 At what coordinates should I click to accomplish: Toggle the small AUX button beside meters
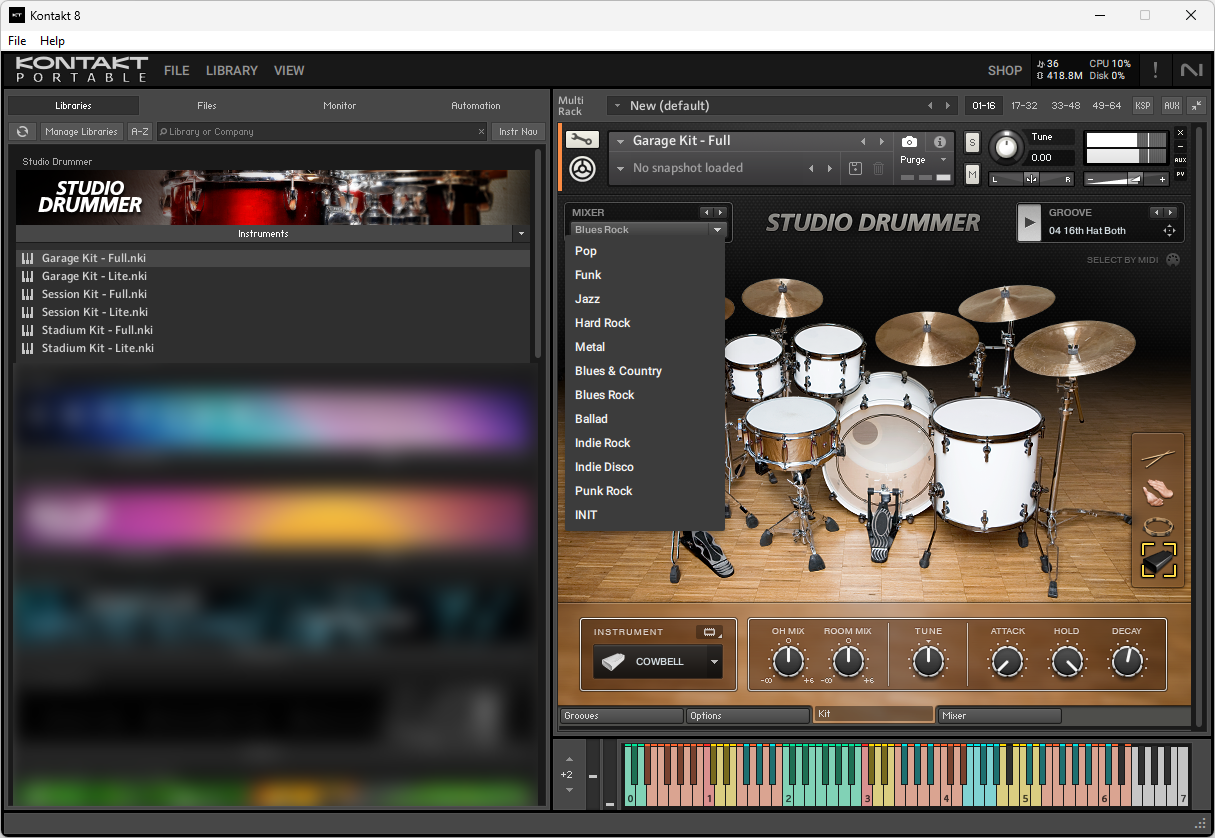coord(1180,160)
